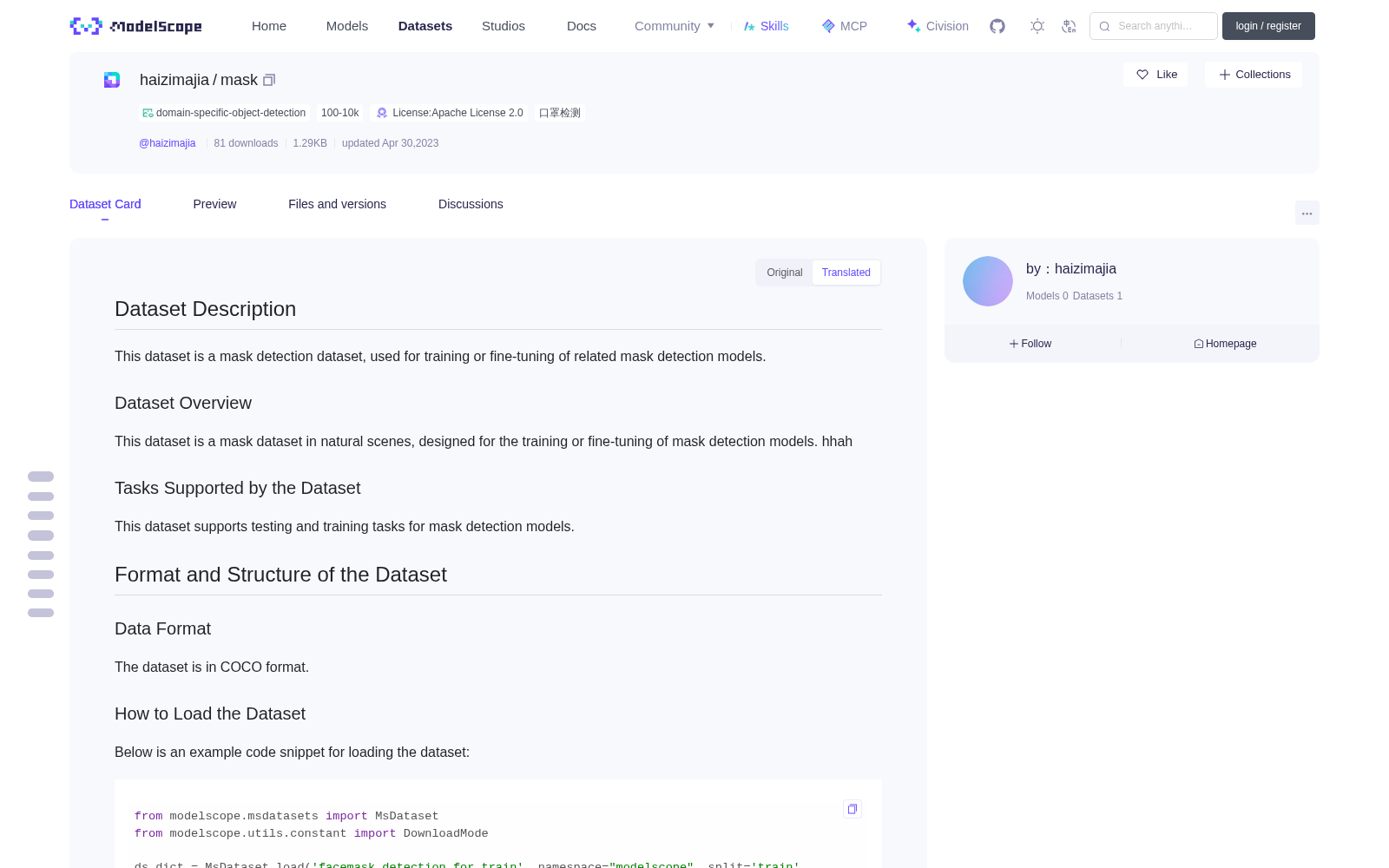Screen dimensions: 1389x868
Task: Open the three-dots more options menu
Action: tap(1307, 213)
